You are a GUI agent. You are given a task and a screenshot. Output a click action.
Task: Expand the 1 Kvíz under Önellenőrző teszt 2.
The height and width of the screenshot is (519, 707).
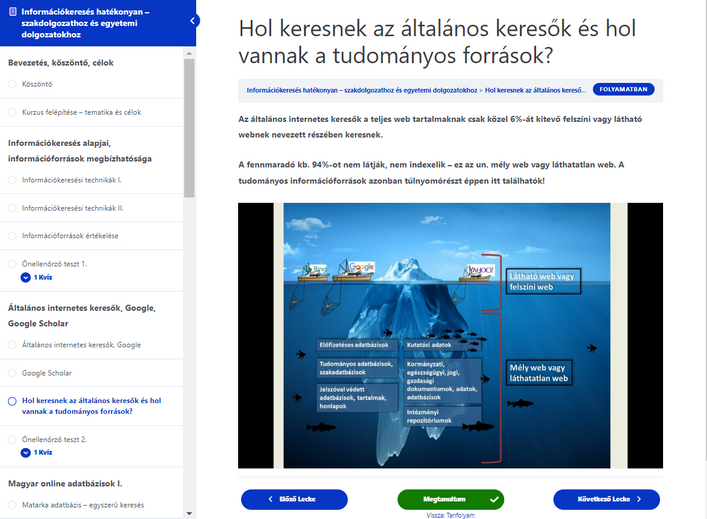(x=26, y=452)
